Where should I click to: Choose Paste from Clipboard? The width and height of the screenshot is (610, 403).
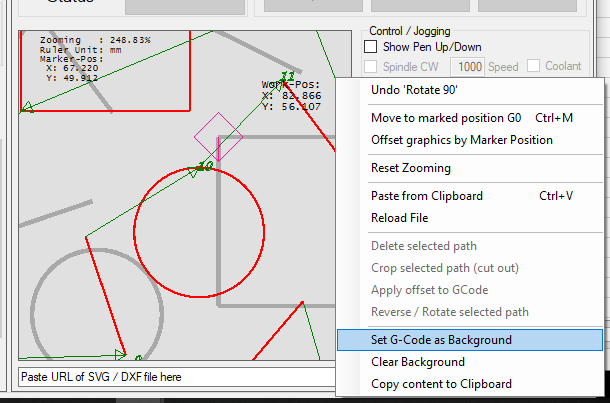426,196
